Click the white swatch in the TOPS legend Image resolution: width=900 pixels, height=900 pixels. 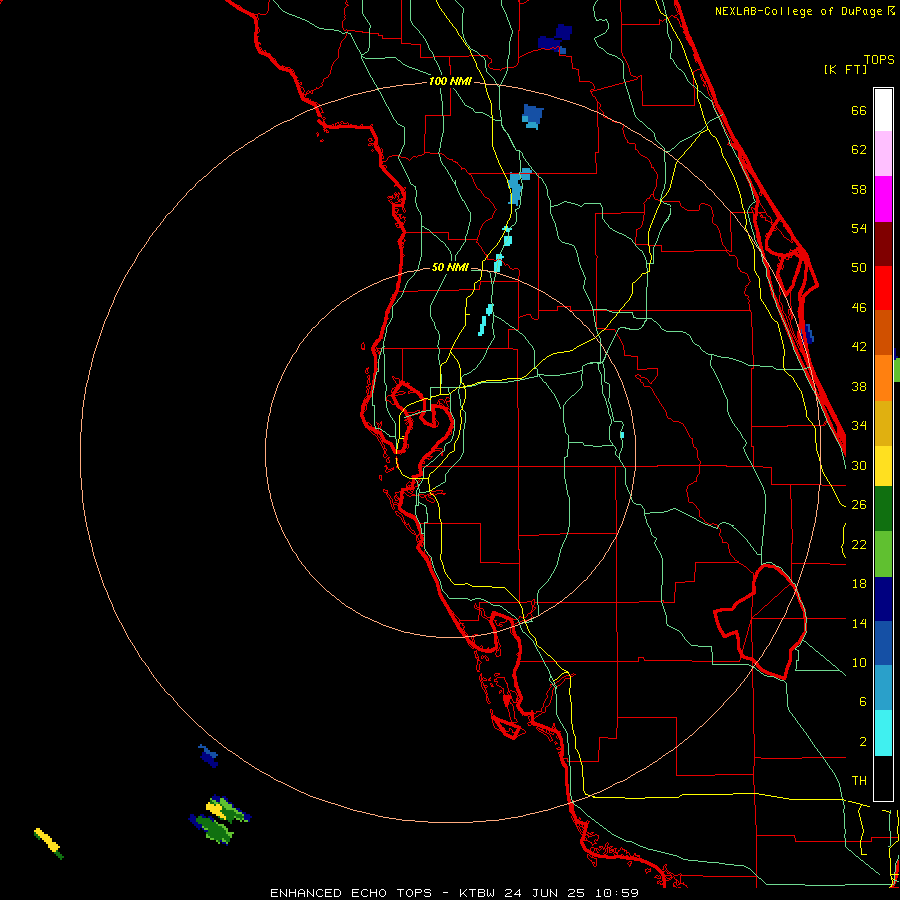coord(883,110)
